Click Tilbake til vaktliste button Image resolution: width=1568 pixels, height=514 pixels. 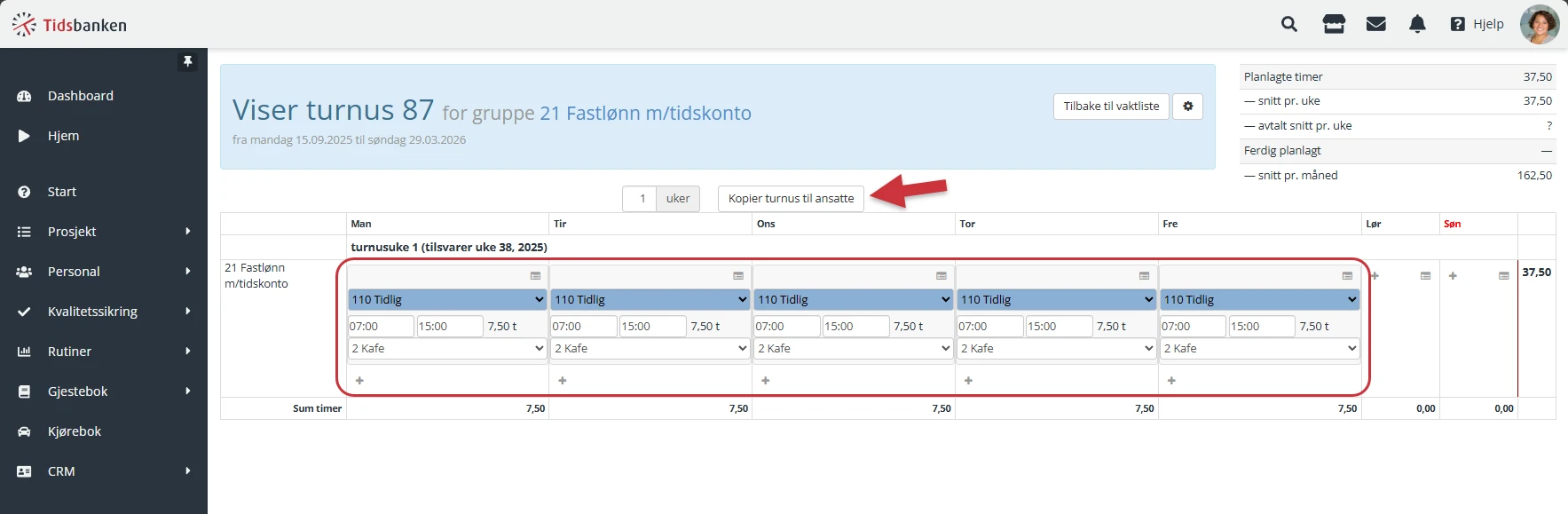pyautogui.click(x=1111, y=107)
